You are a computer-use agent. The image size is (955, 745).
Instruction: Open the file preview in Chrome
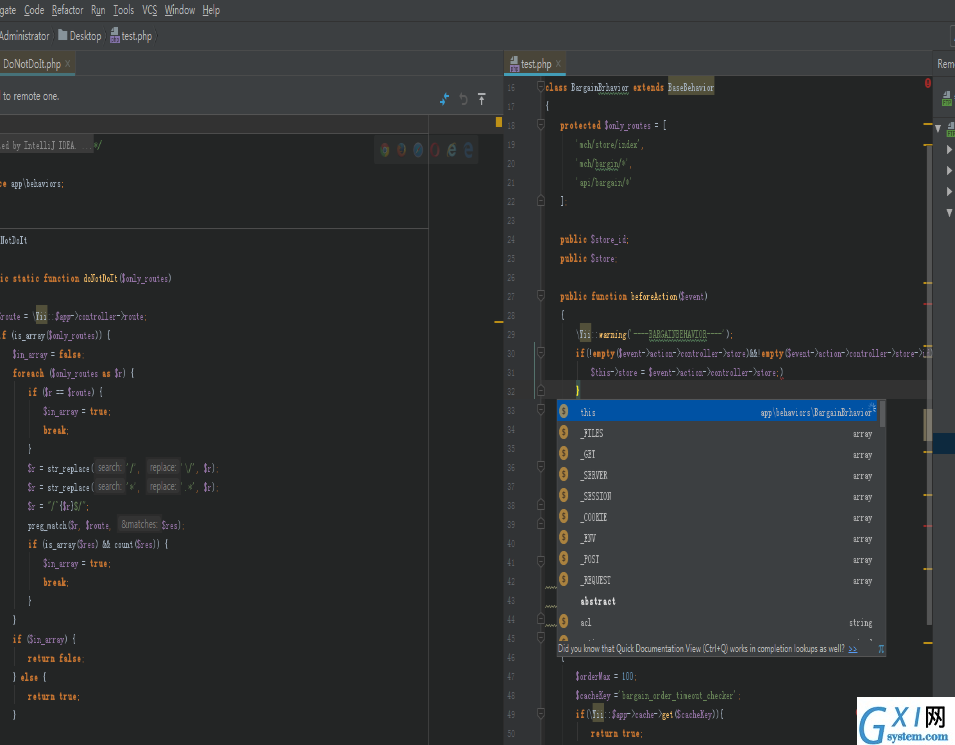[x=385, y=150]
